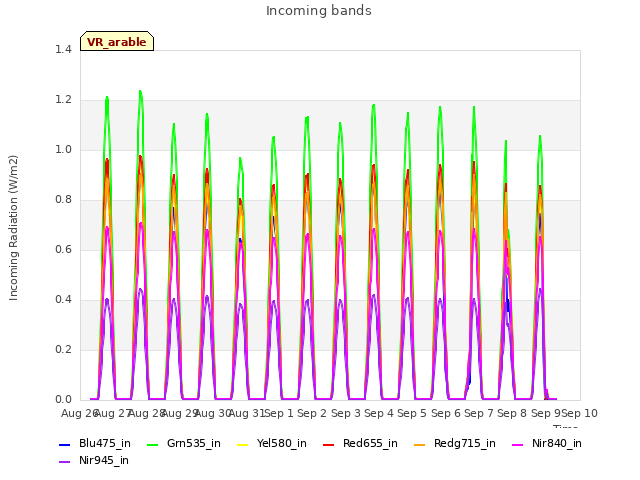This screenshot has width=640, height=480.
Task: Click the VR_arable annotation tag
Action: coord(117,41)
